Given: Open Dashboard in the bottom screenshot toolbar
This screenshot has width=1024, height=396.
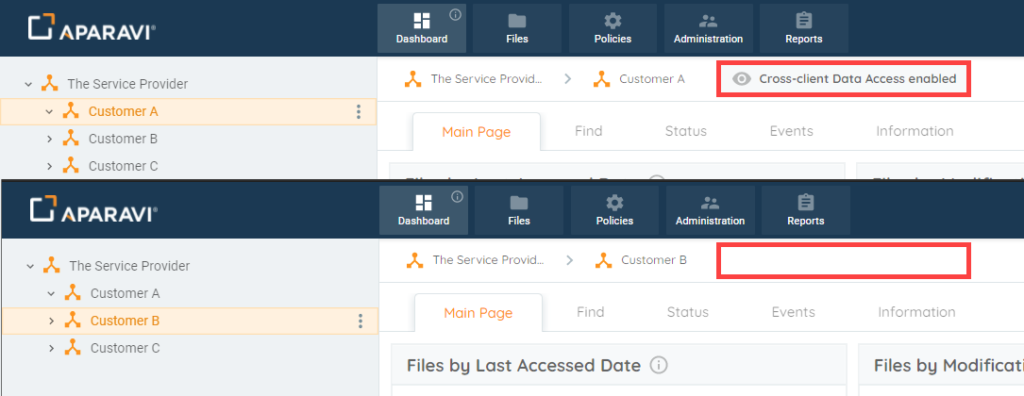Looking at the screenshot, I should [423, 210].
